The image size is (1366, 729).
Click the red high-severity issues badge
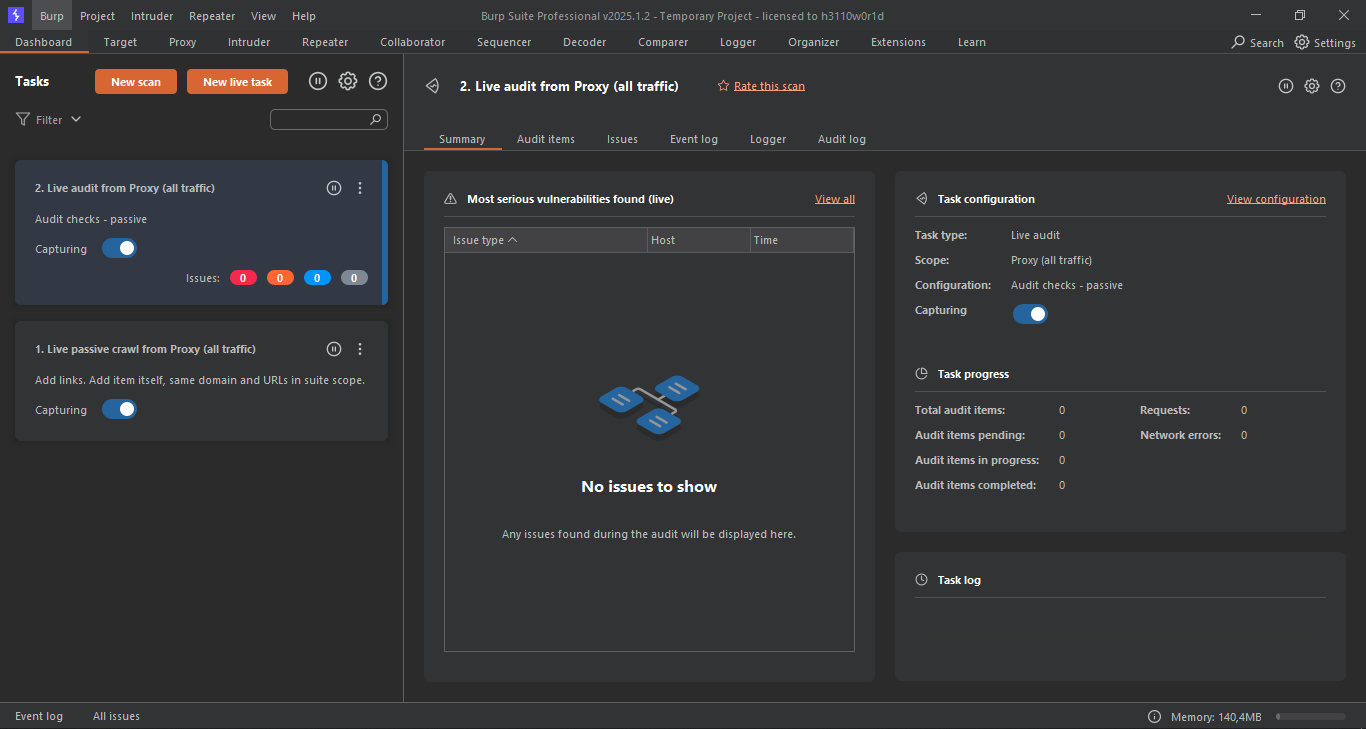tap(243, 278)
